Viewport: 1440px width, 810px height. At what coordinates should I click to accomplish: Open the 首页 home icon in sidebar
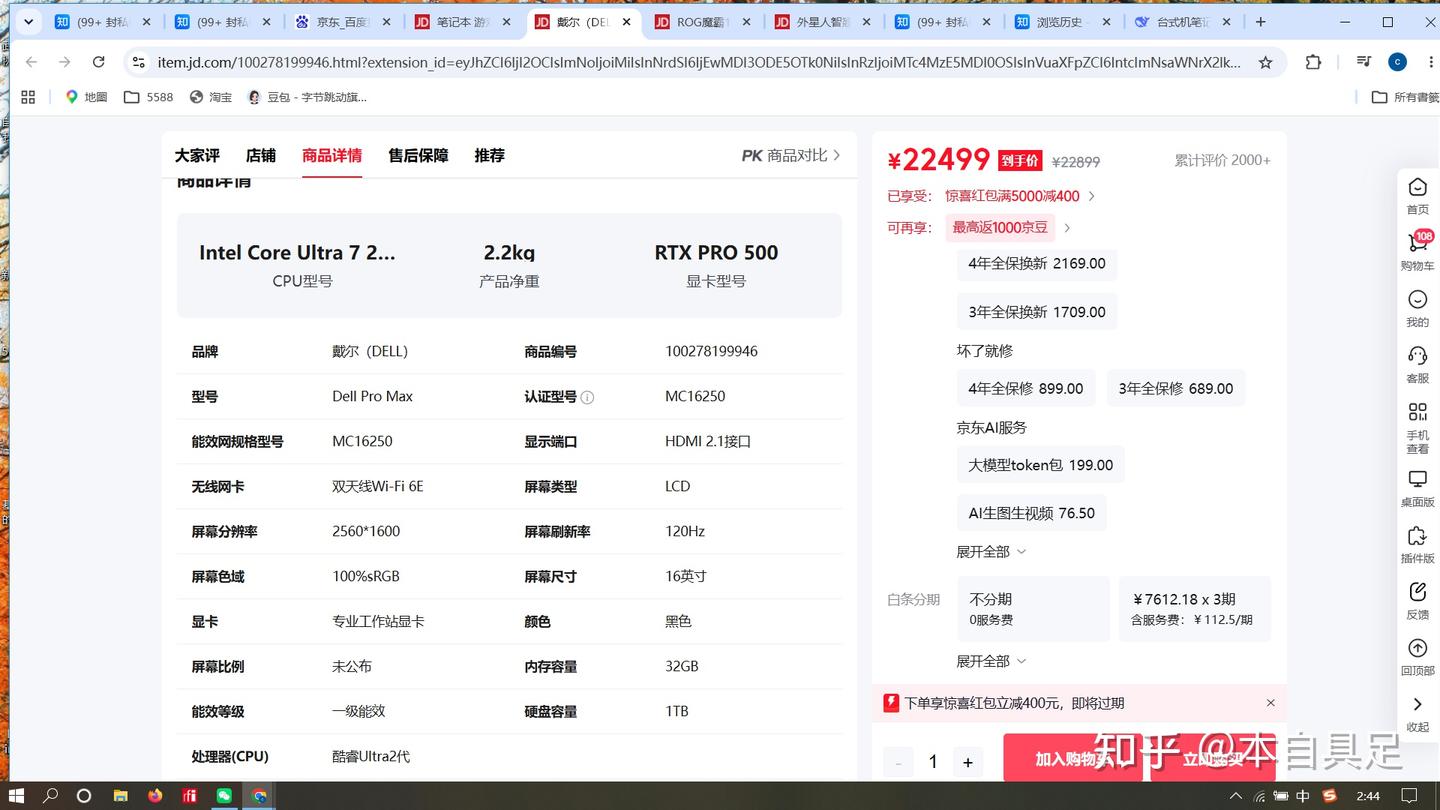1417,187
